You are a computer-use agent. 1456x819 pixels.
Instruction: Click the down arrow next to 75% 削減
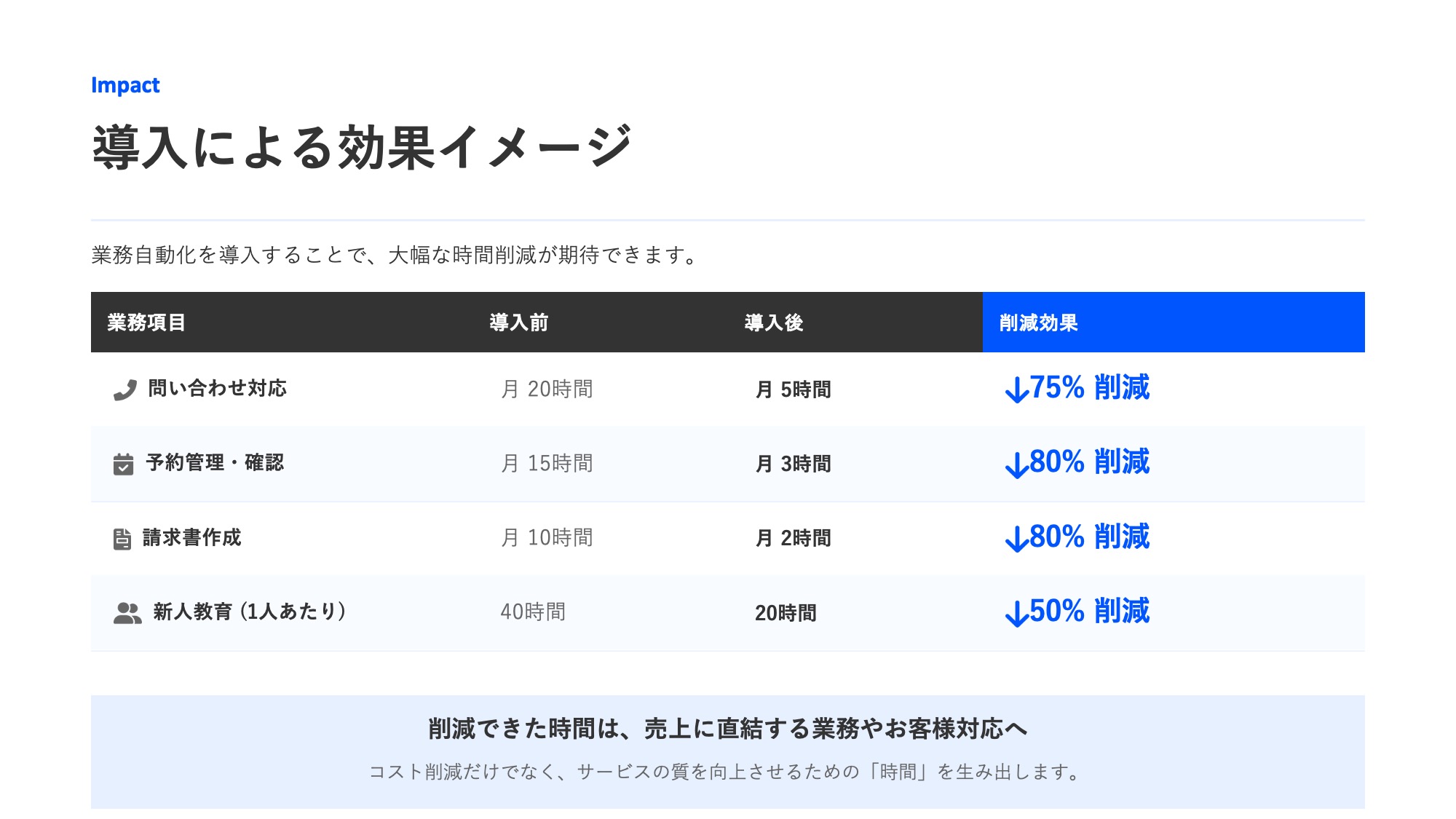pyautogui.click(x=1016, y=389)
